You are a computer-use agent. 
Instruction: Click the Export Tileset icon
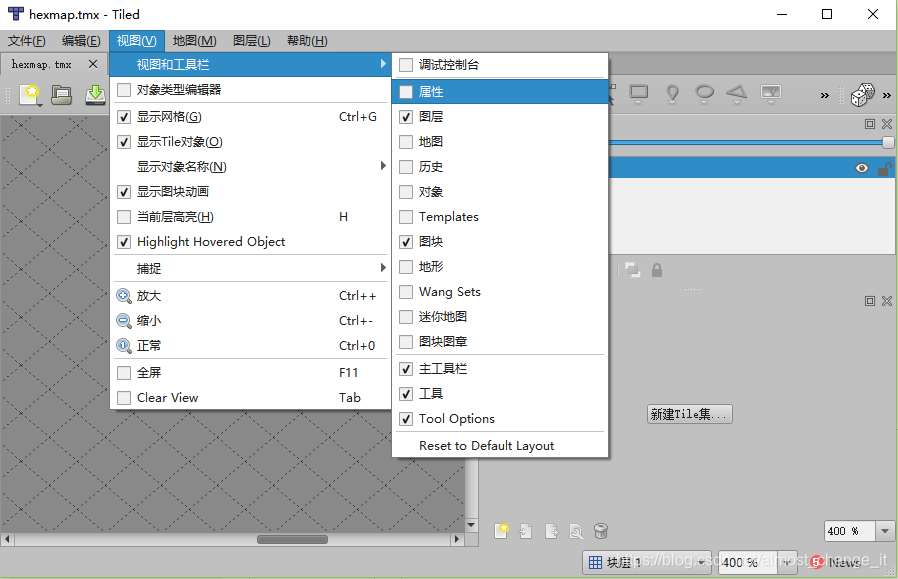552,531
